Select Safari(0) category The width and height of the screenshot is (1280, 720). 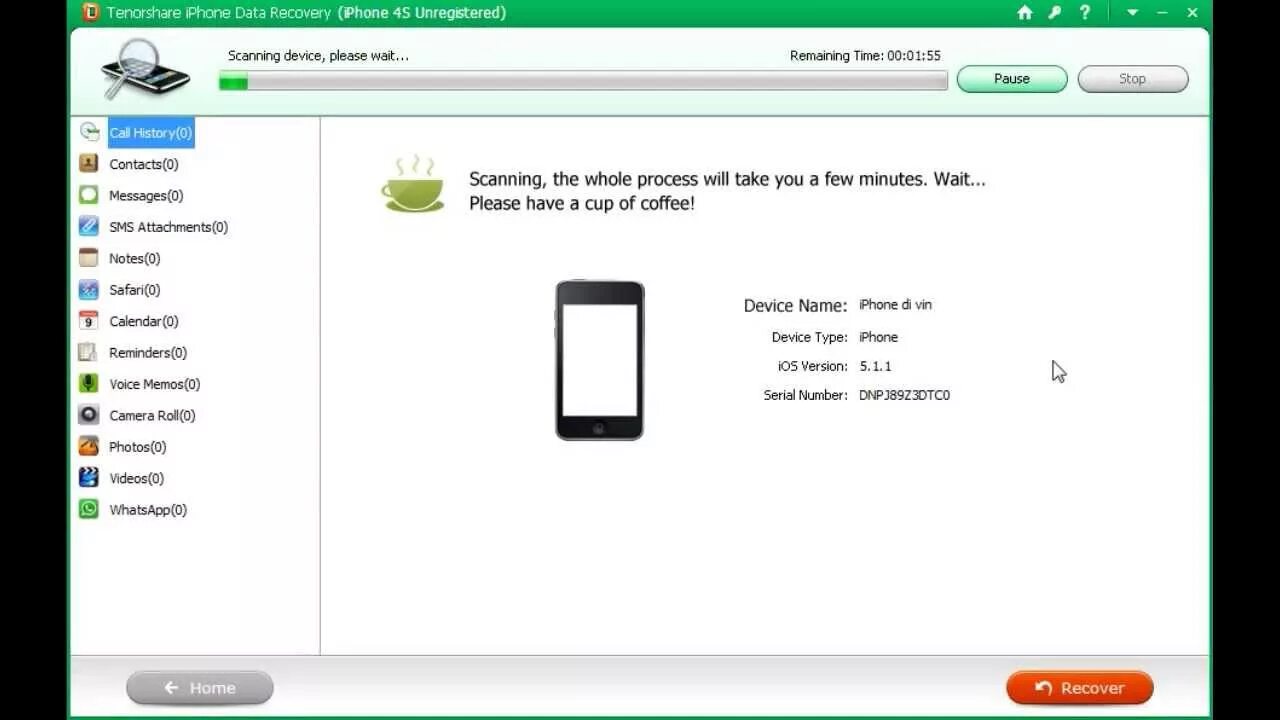[x=135, y=290]
